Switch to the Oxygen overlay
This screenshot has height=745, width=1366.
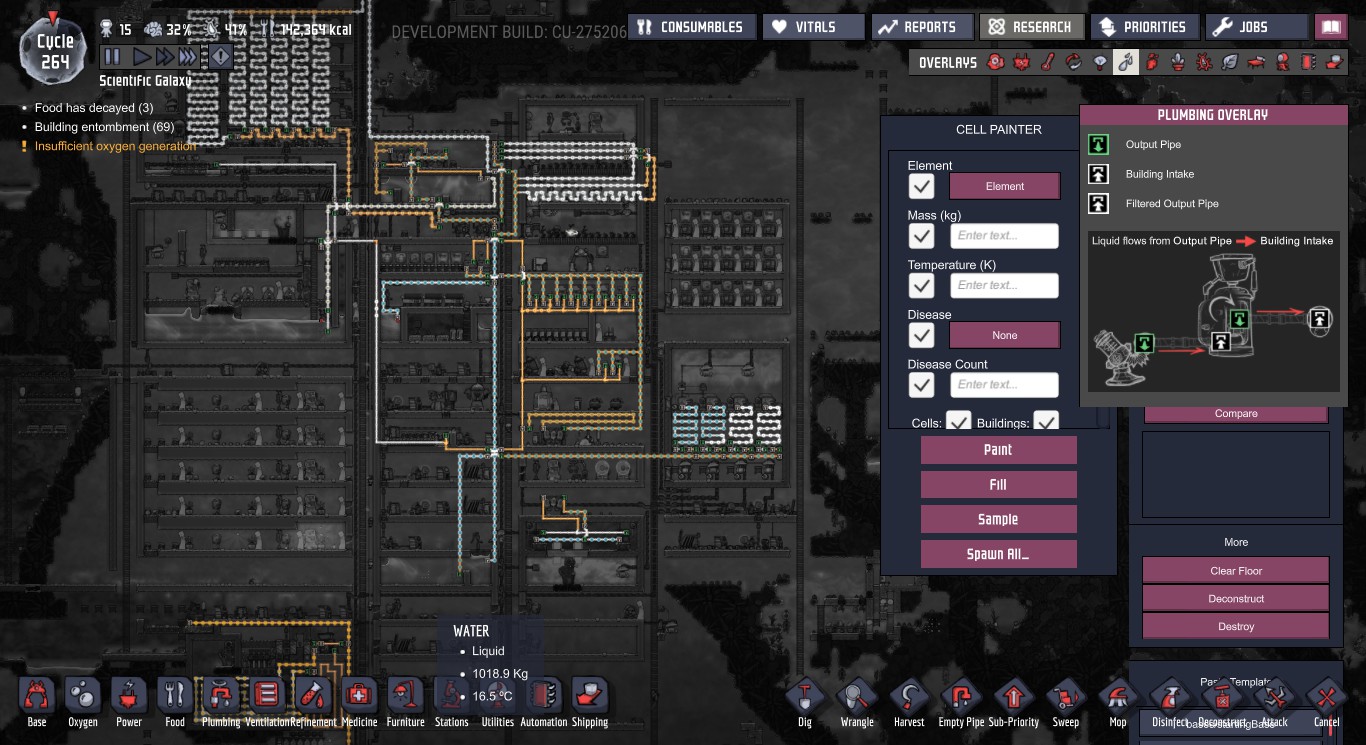[996, 62]
